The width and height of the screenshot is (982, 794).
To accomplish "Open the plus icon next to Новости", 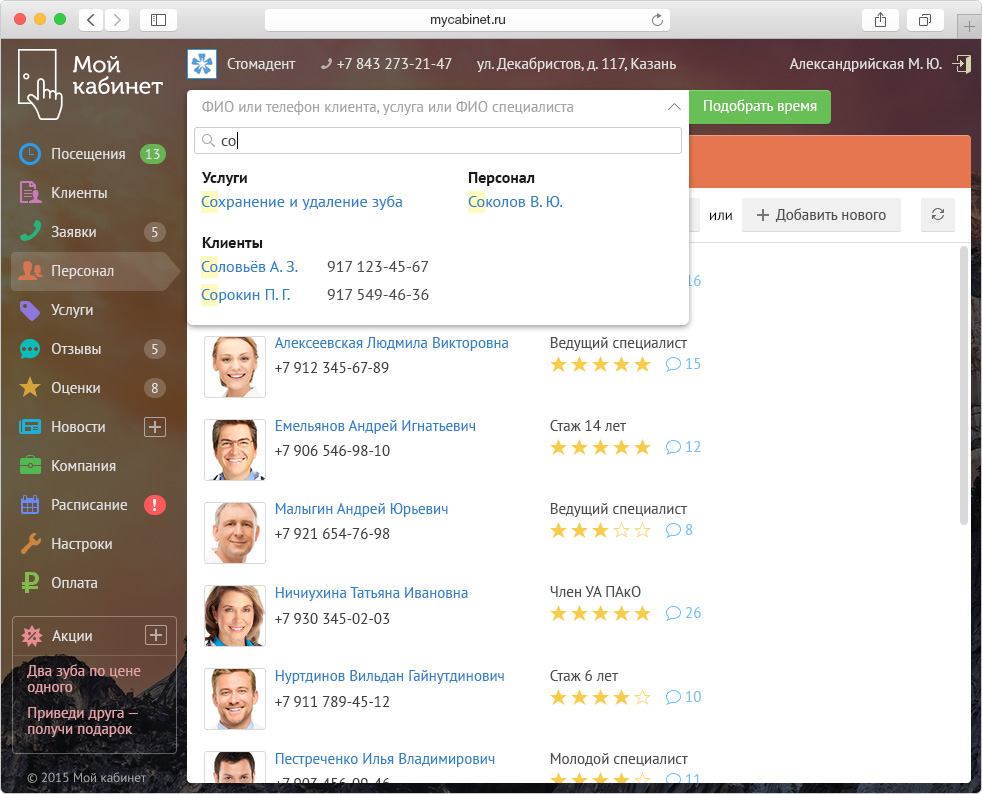I will (155, 427).
